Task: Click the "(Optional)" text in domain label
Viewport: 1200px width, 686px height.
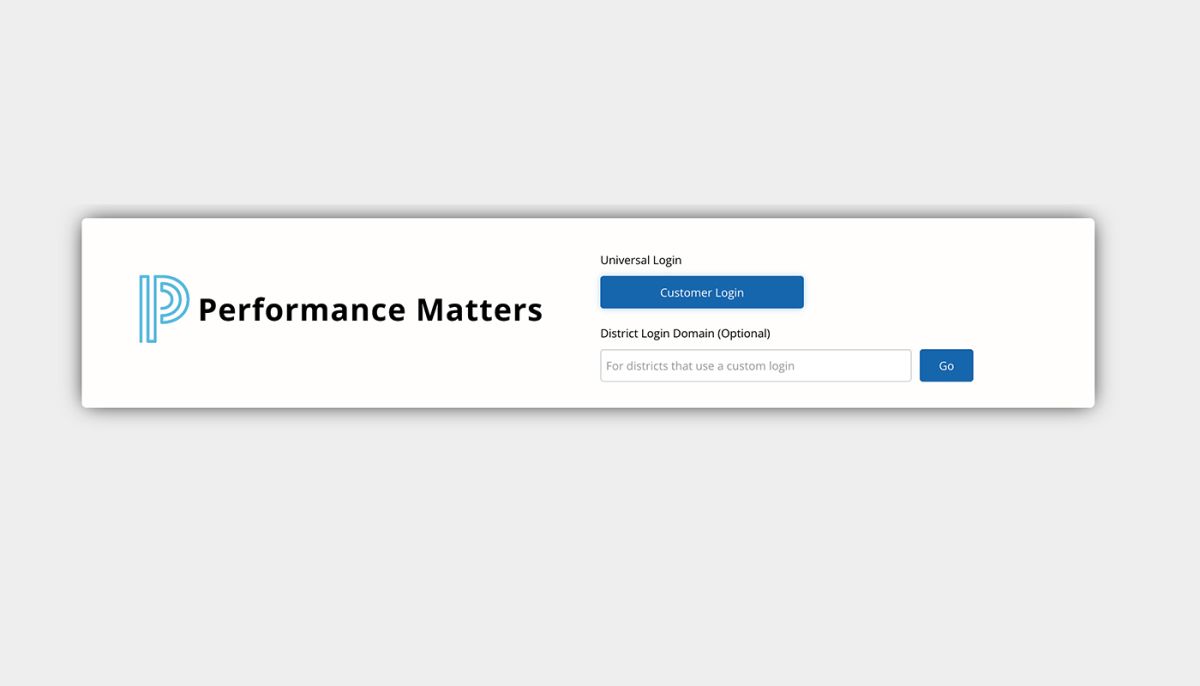Action: point(744,333)
